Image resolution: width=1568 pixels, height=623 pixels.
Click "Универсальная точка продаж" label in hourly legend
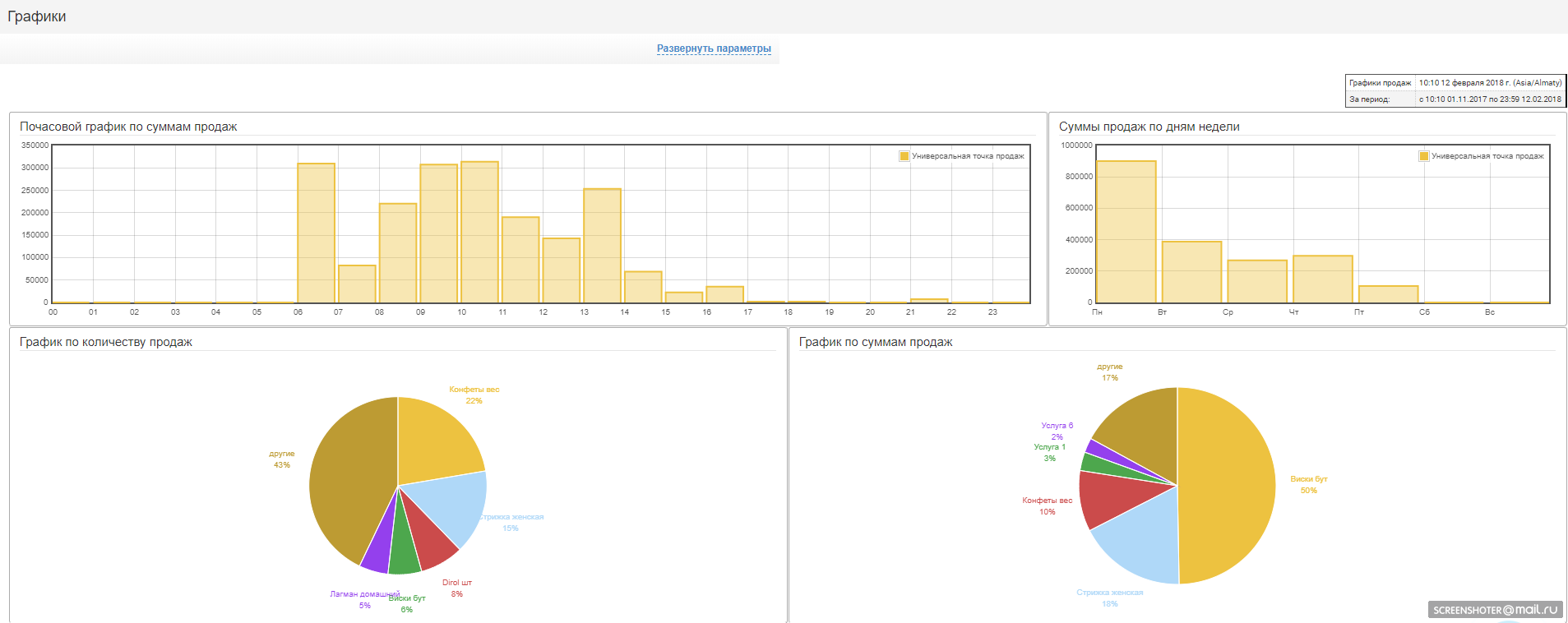[968, 156]
